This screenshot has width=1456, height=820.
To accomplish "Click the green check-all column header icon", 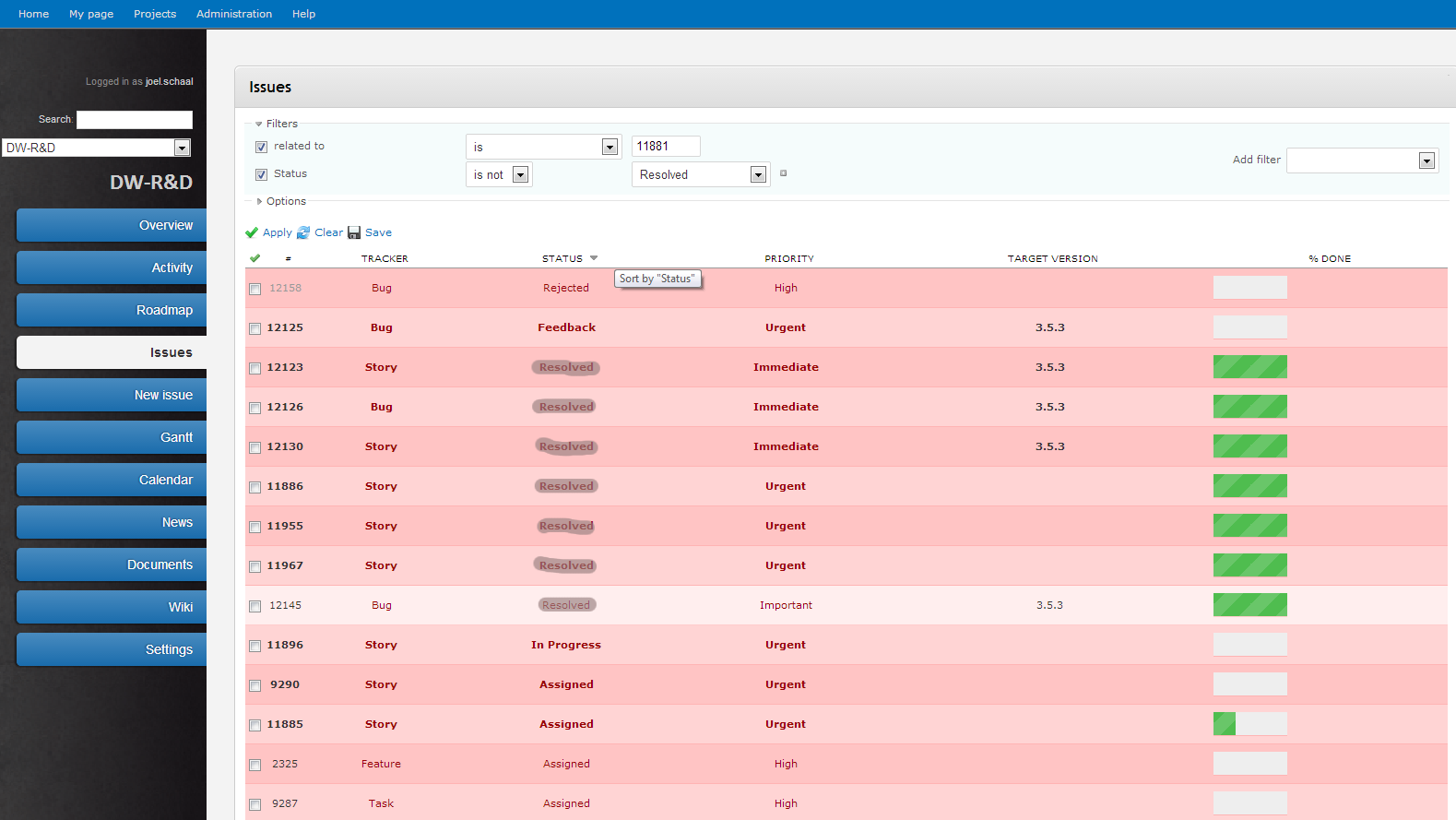I will 255,258.
